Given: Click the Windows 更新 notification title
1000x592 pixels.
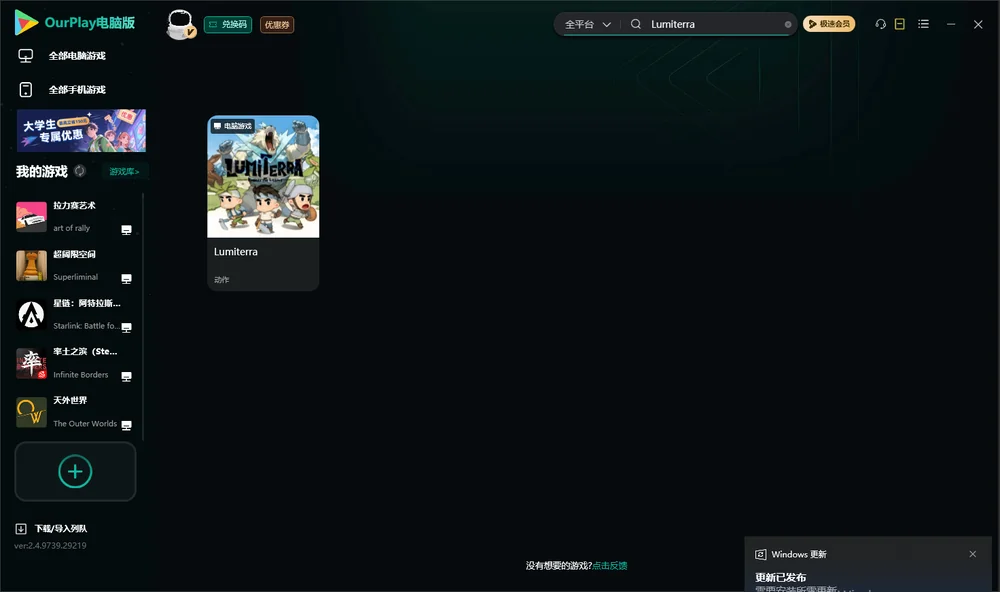Looking at the screenshot, I should coord(798,554).
